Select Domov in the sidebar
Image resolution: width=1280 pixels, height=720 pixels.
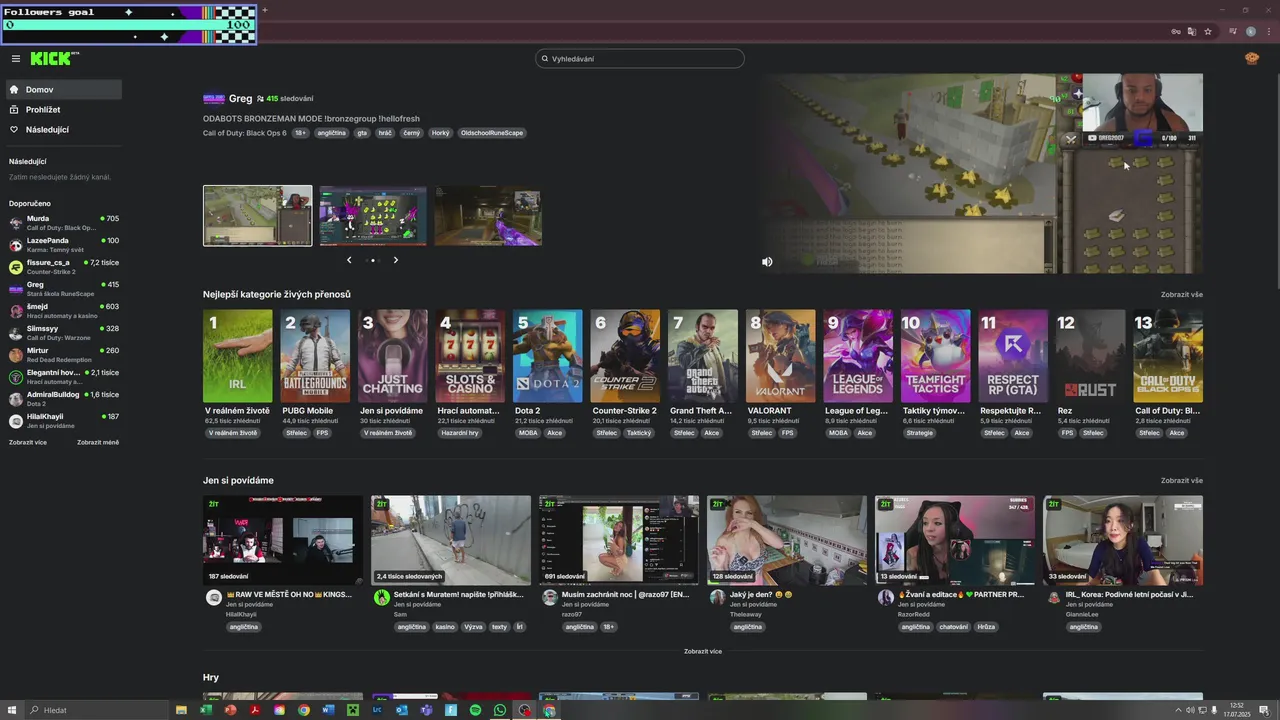[x=62, y=90]
